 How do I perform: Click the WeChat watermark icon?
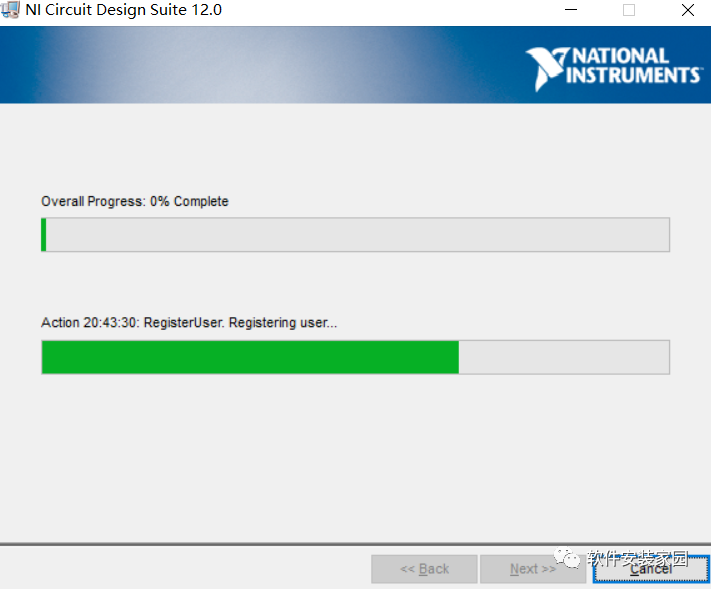570,559
